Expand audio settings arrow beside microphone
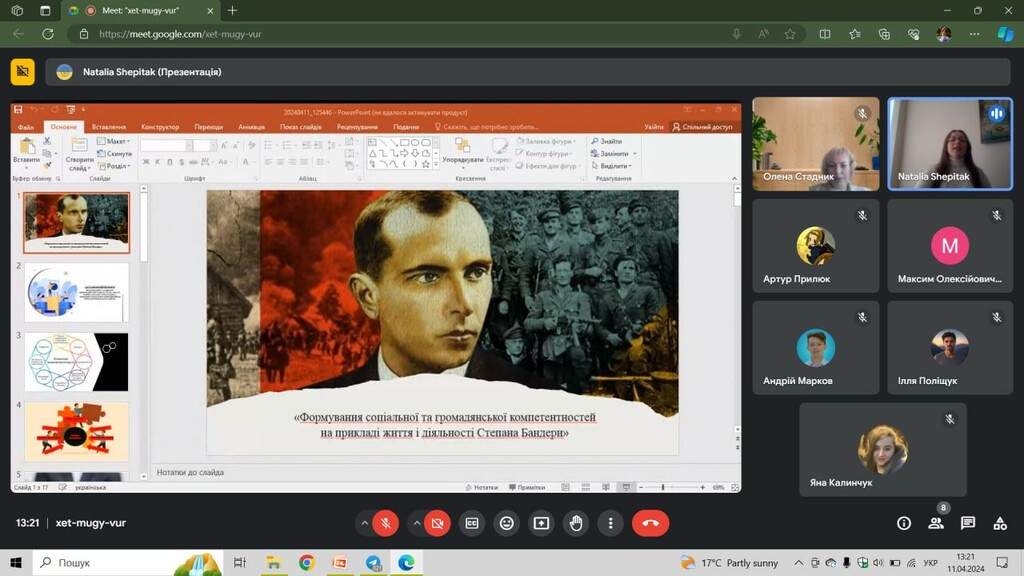Viewport: 1024px width, 576px height. [364, 523]
